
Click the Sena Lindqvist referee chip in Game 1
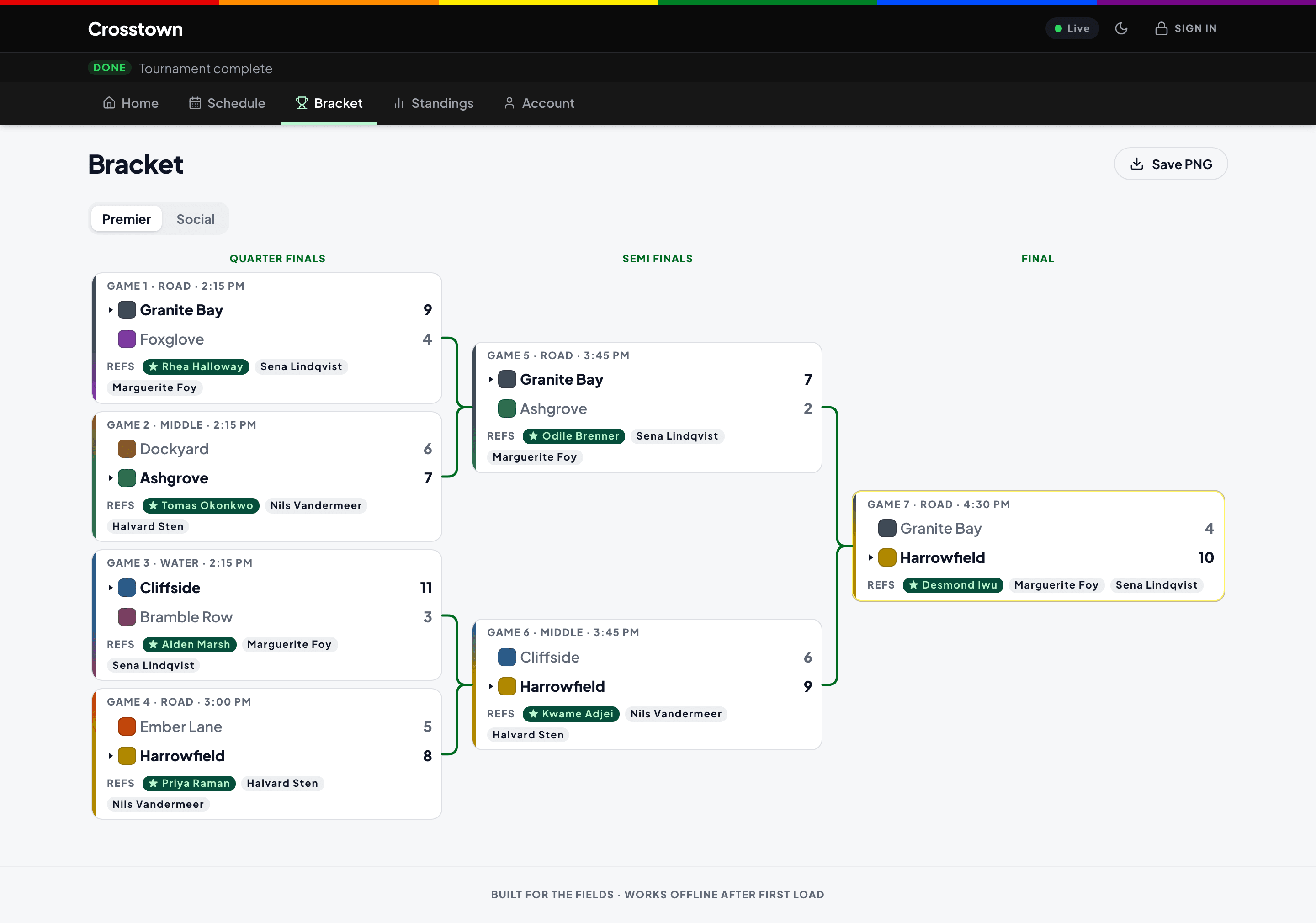point(301,366)
